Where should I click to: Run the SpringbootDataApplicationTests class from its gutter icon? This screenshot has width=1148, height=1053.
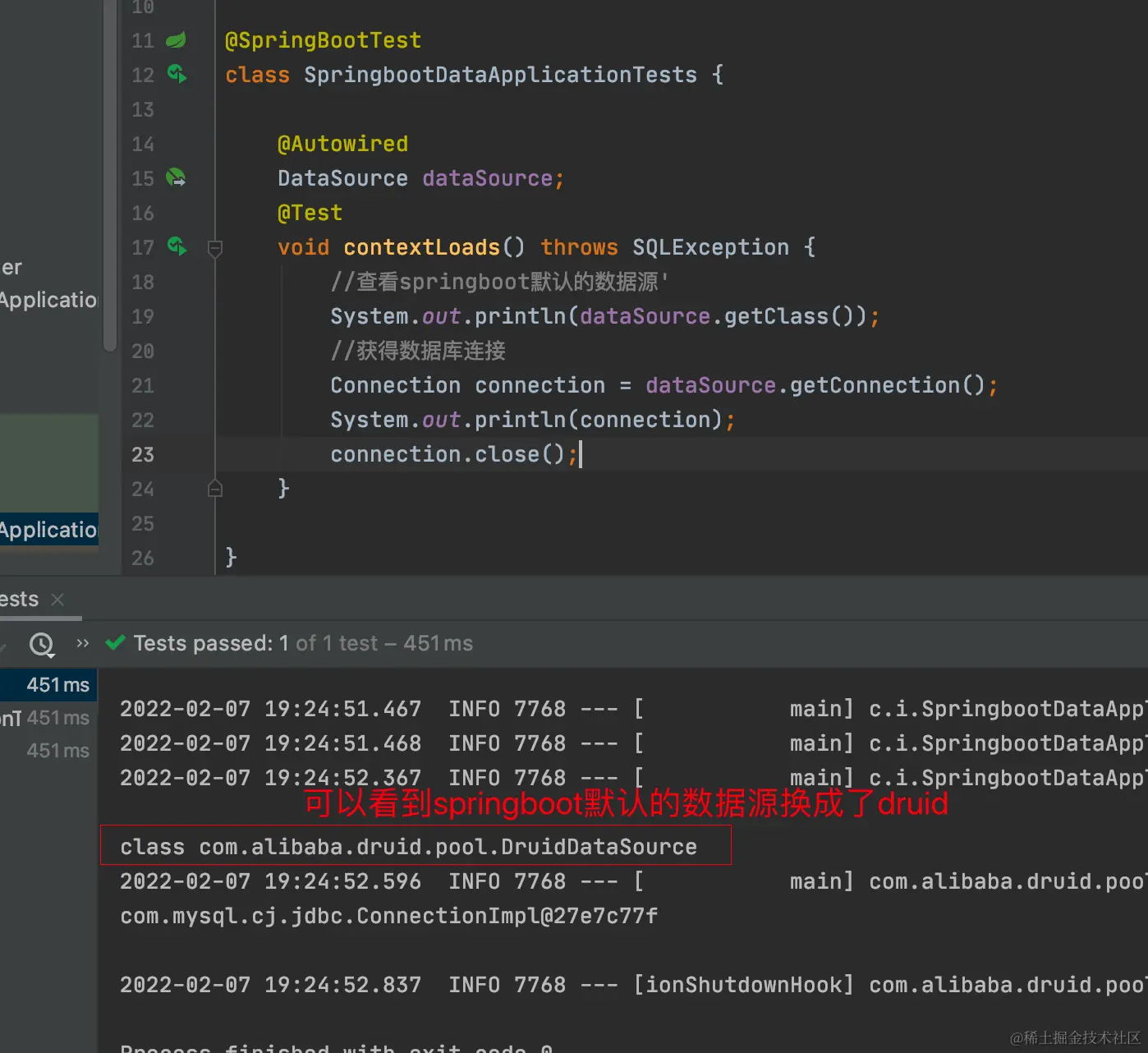click(177, 75)
